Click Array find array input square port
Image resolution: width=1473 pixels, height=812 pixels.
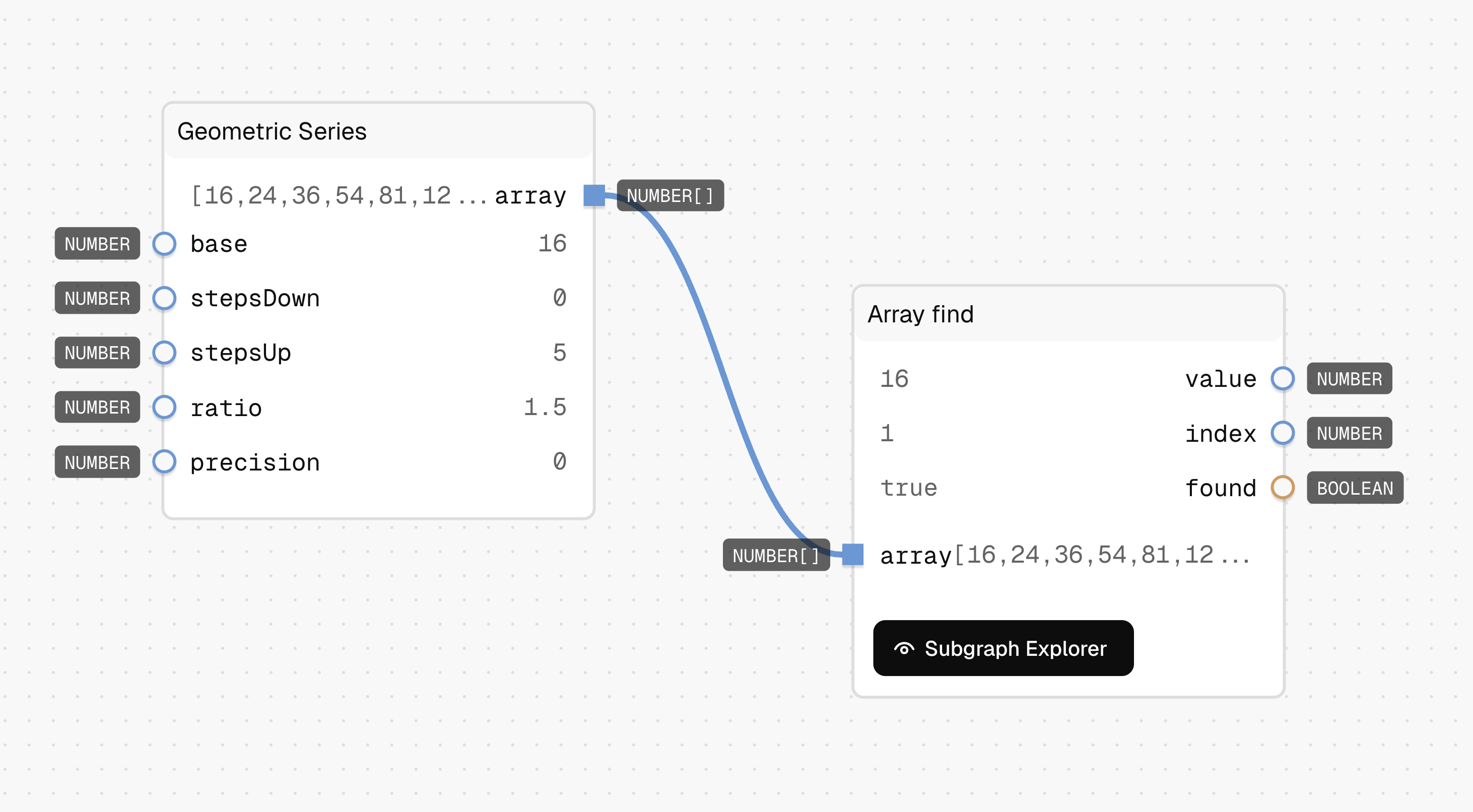point(852,555)
